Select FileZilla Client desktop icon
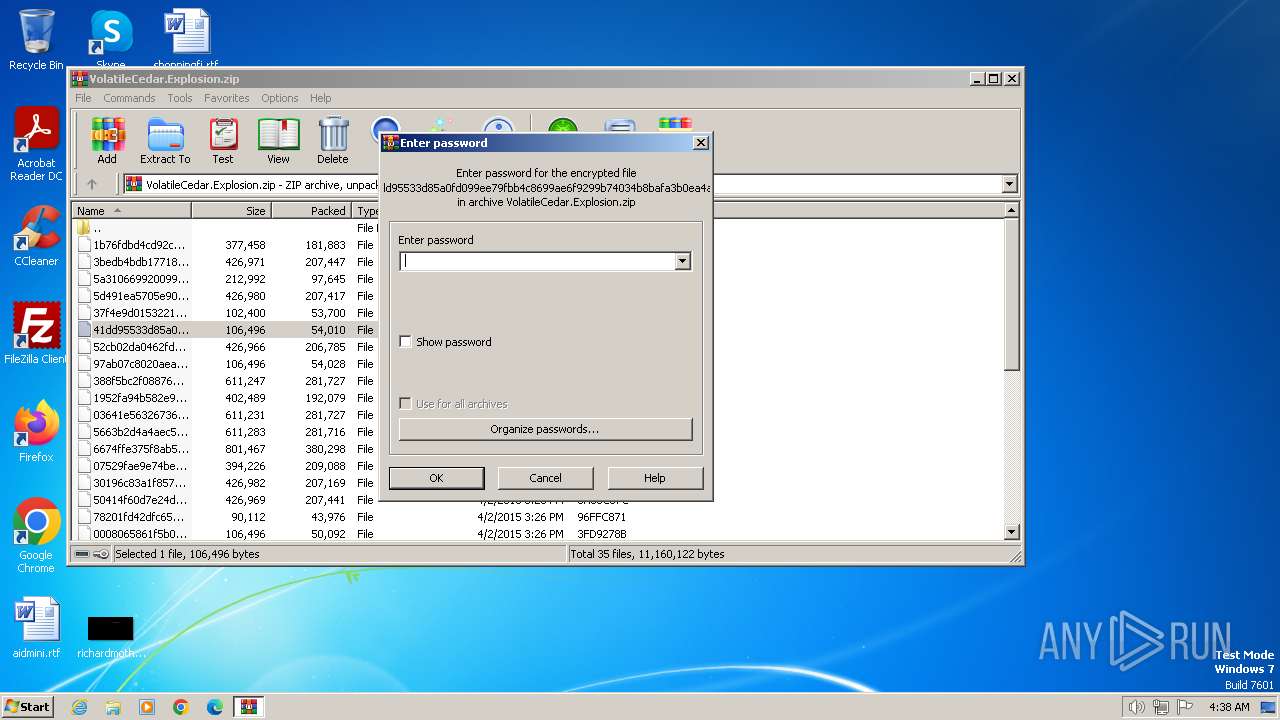Screen dimensions: 1280x720 36,333
